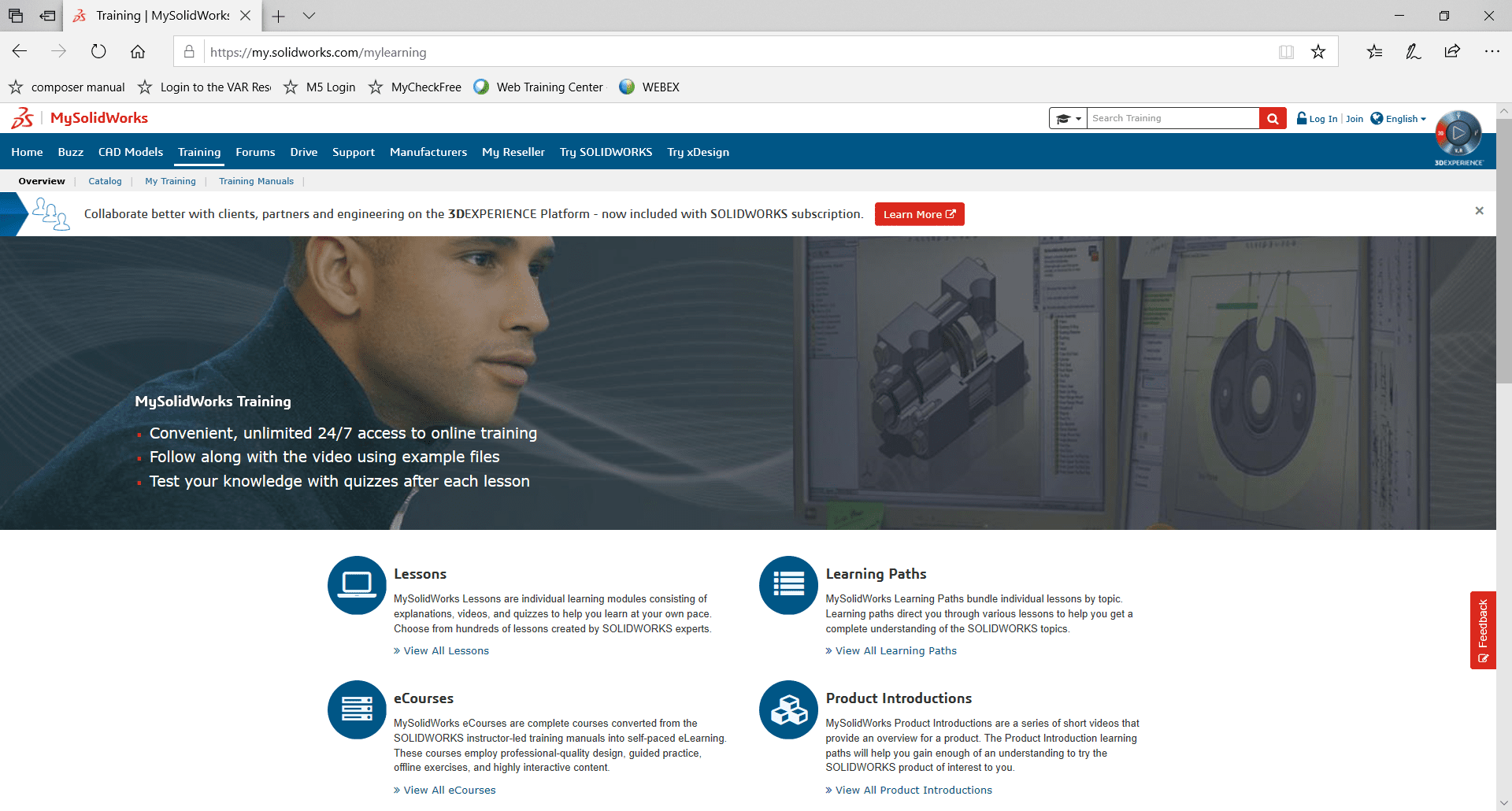1512x811 pixels.
Task: Open the Manufacturers menu item
Action: click(x=428, y=152)
